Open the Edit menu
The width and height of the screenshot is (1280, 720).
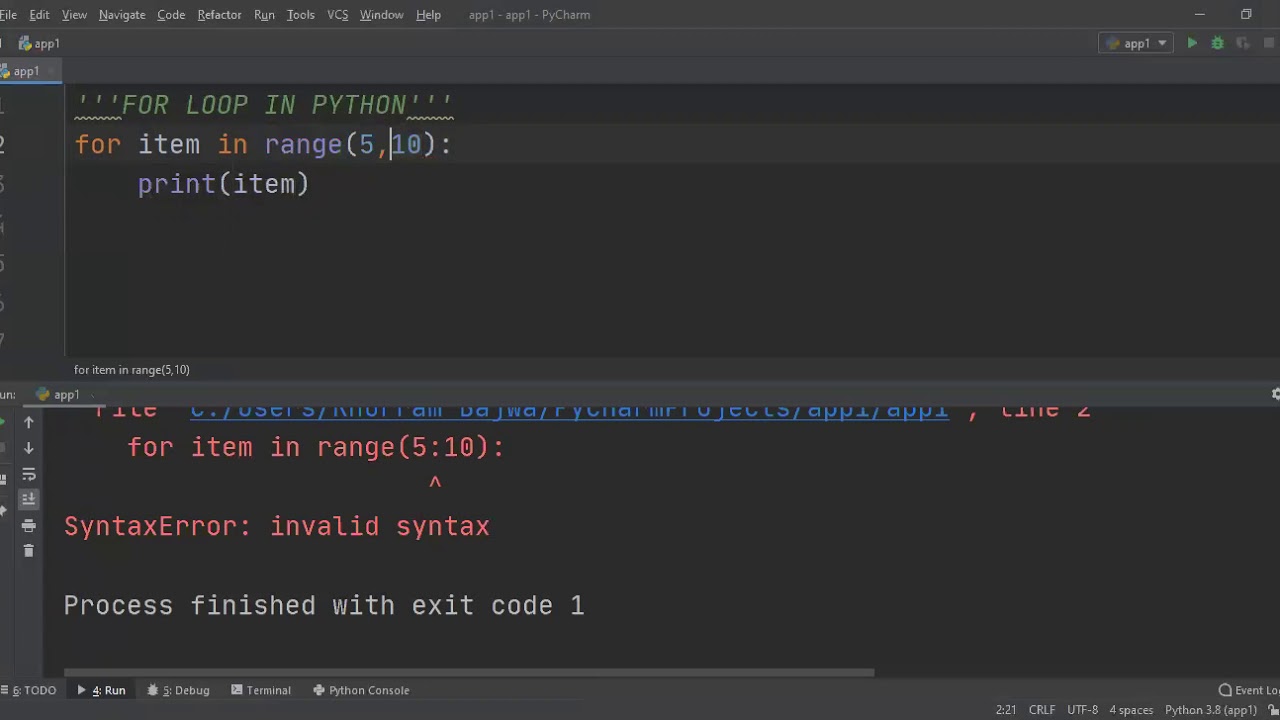[39, 15]
